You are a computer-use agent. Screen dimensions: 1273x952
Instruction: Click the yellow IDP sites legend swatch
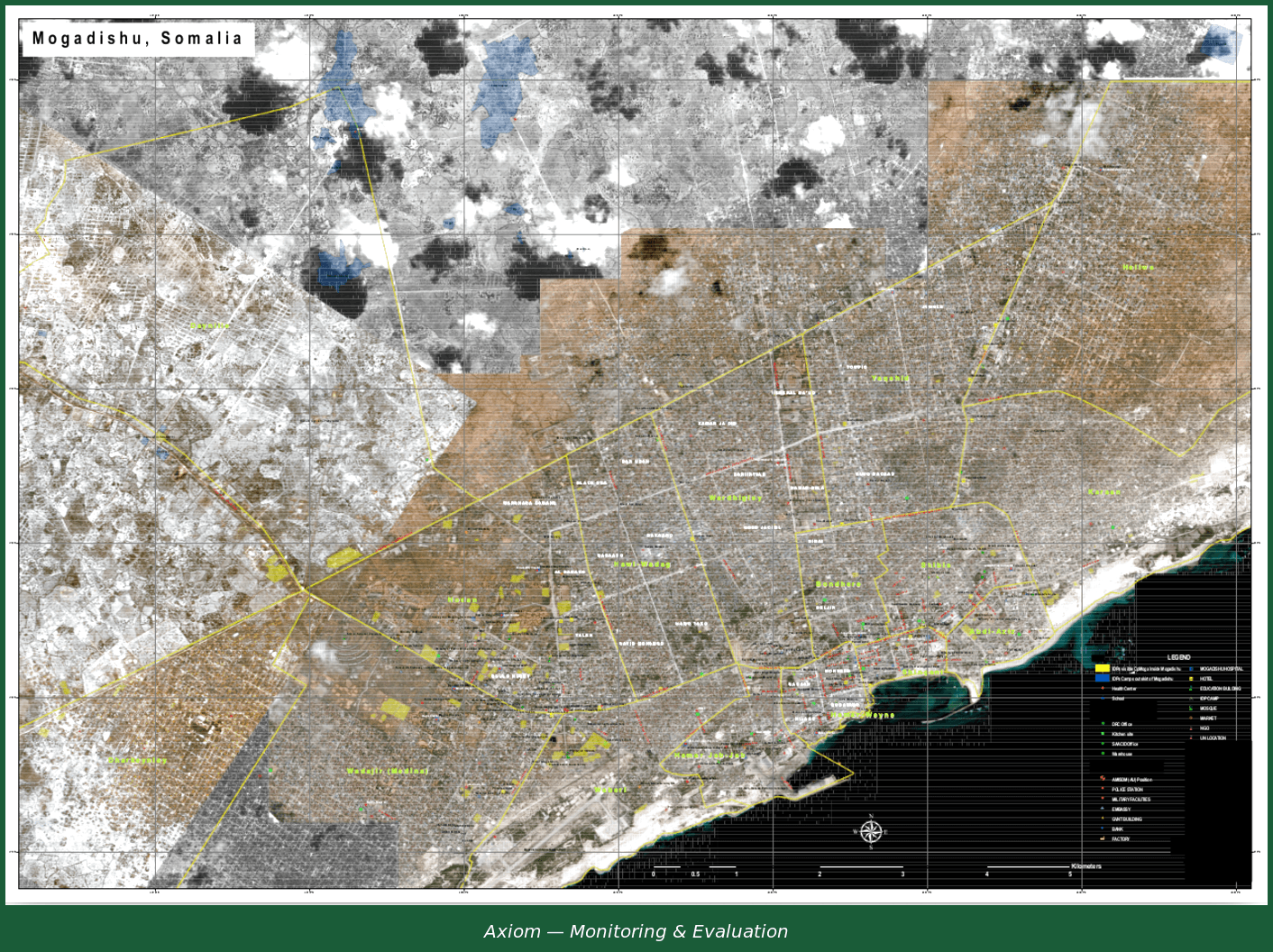click(1103, 668)
